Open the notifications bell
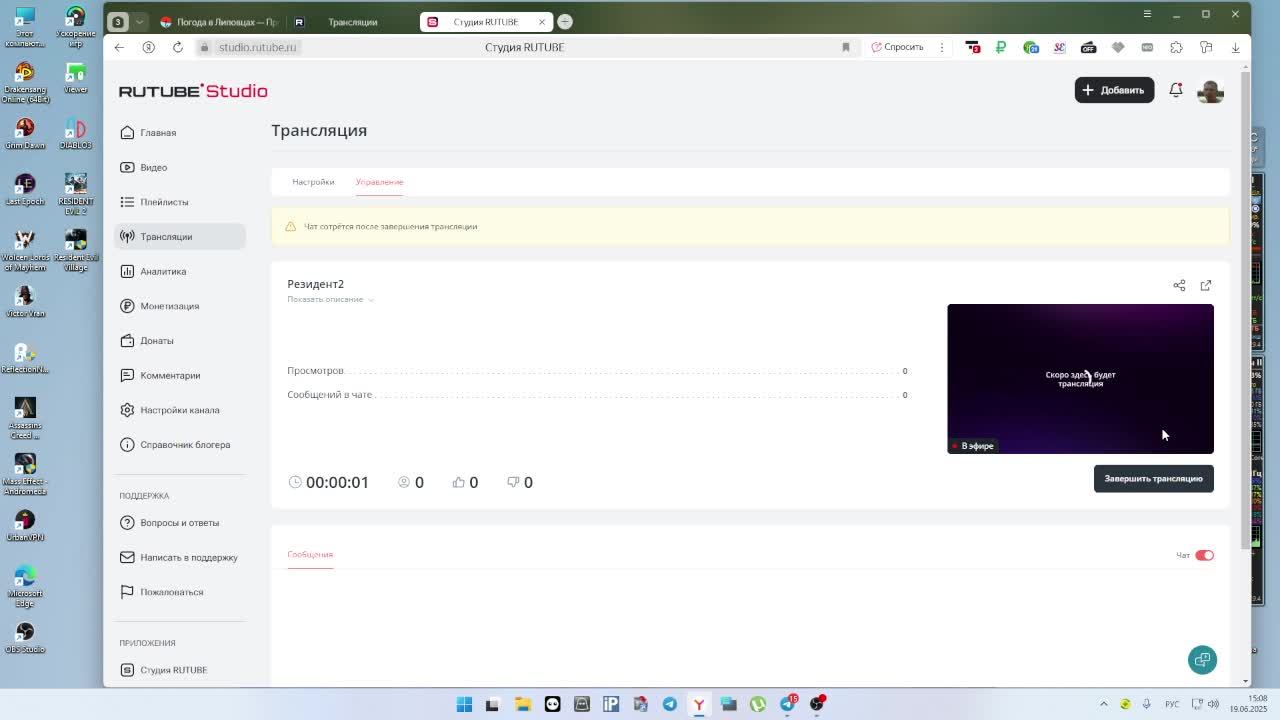This screenshot has height=720, width=1280. 1176,90
